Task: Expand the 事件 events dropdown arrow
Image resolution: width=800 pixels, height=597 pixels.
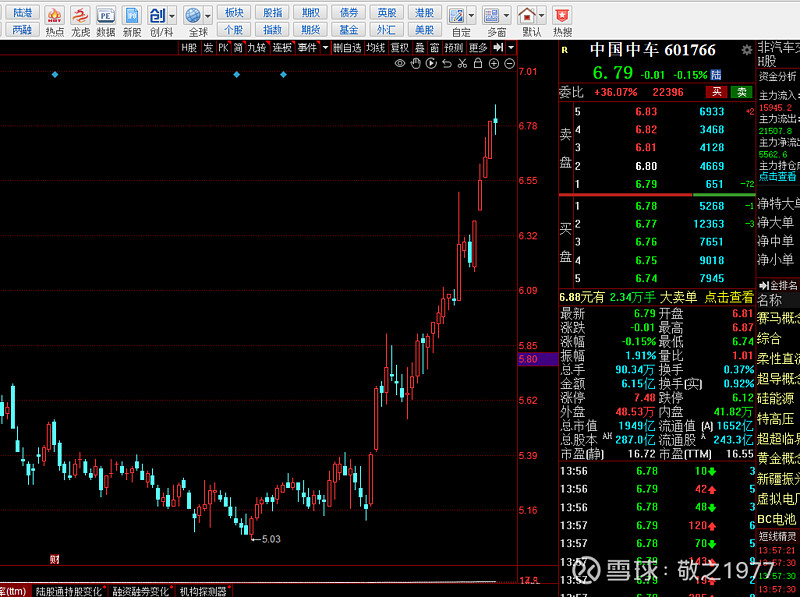Action: tap(324, 47)
